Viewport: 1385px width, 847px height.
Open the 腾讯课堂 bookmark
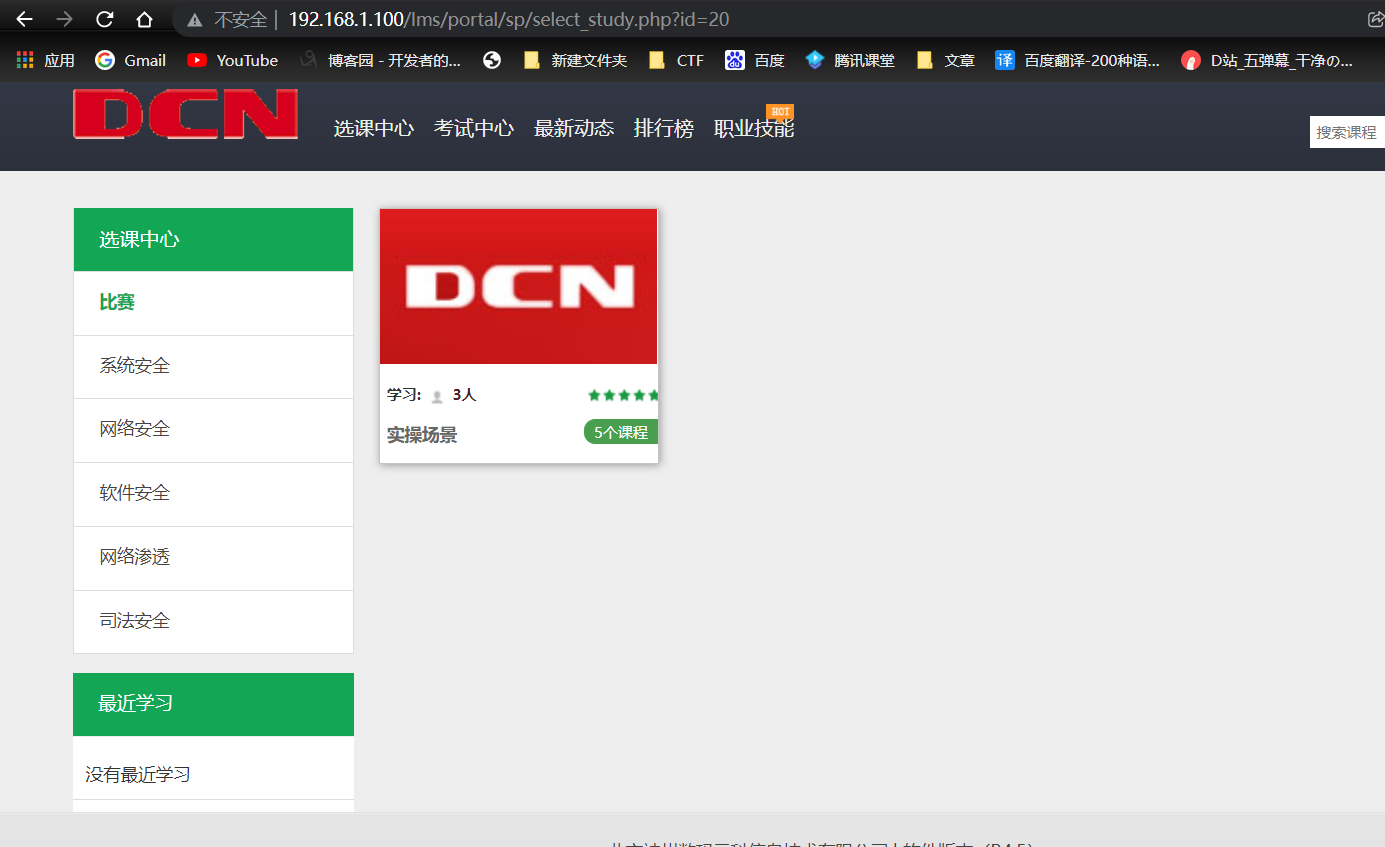point(850,60)
